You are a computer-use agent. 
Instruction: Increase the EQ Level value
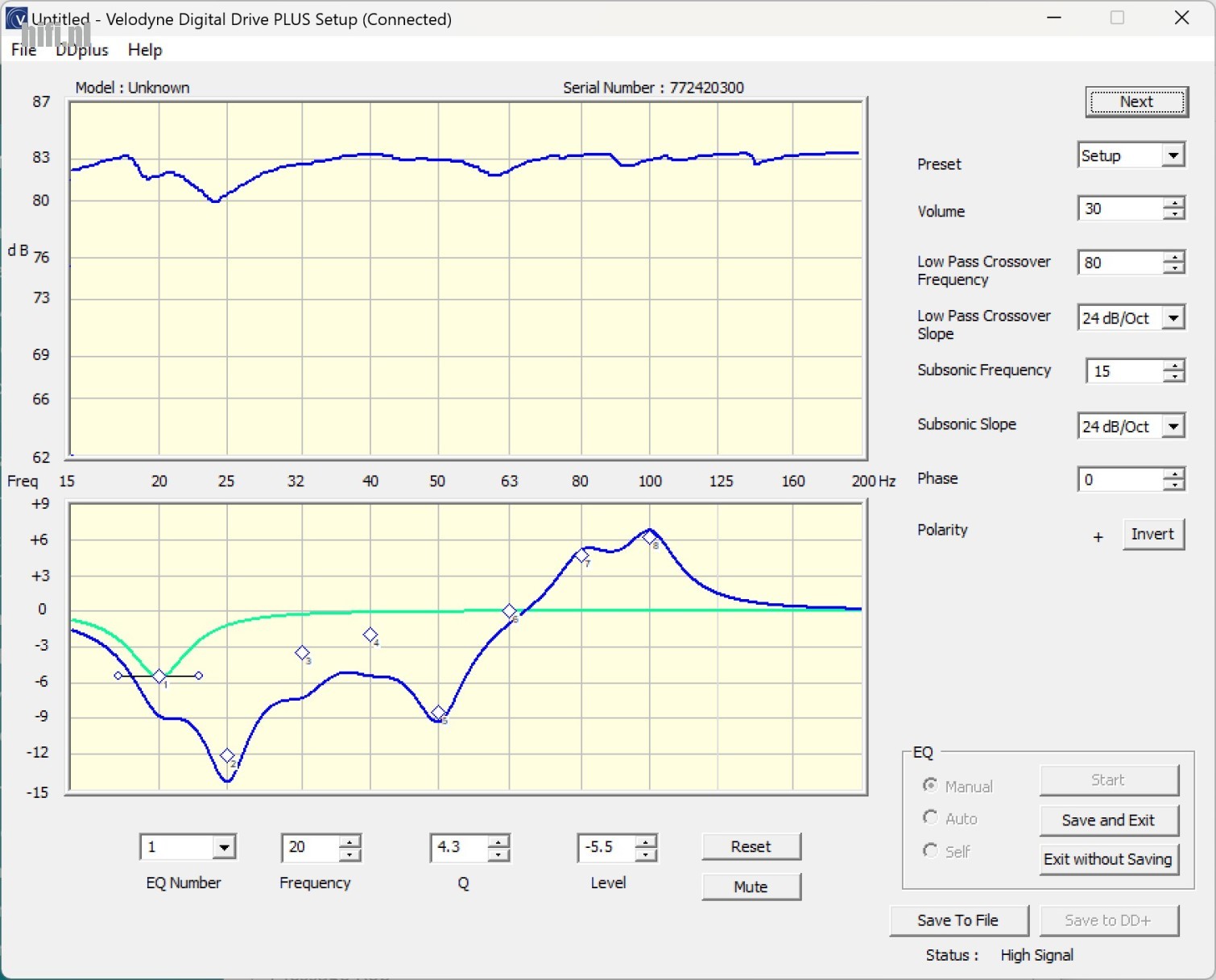[646, 841]
